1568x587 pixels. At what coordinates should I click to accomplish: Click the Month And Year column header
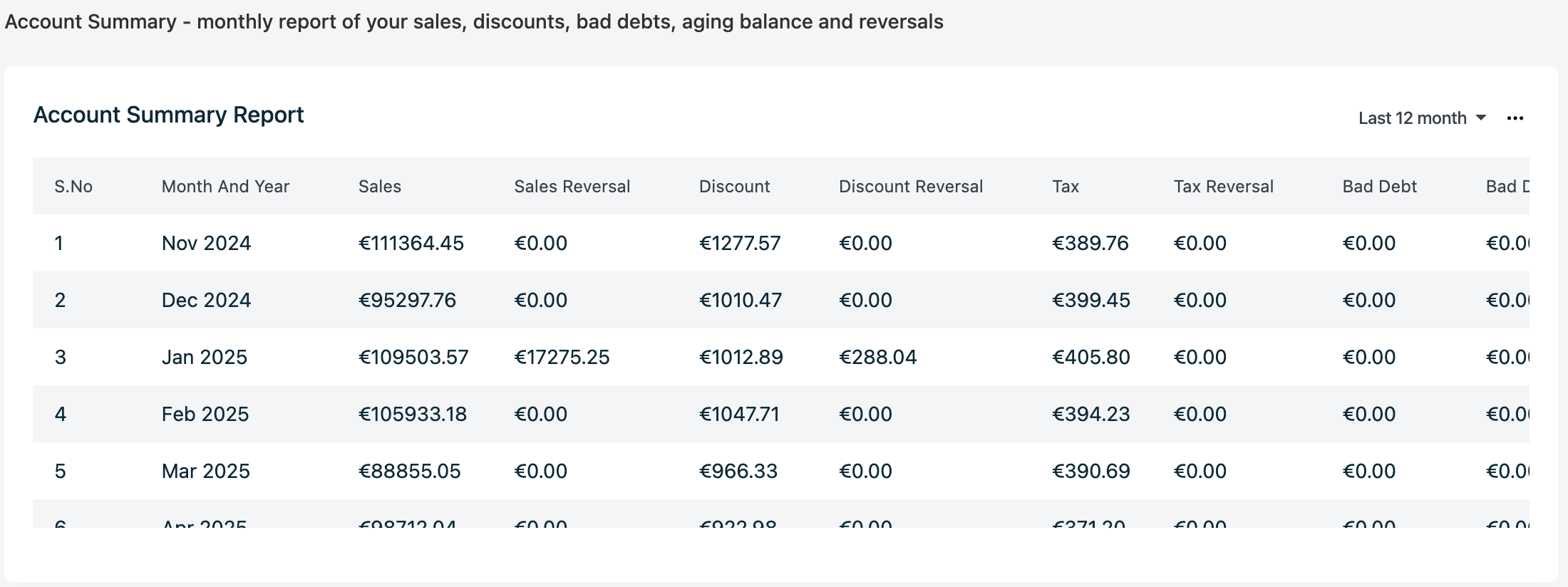coord(225,187)
